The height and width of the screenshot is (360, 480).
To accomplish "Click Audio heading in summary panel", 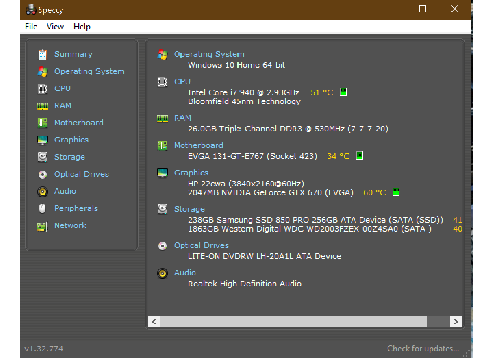I will tap(185, 273).
